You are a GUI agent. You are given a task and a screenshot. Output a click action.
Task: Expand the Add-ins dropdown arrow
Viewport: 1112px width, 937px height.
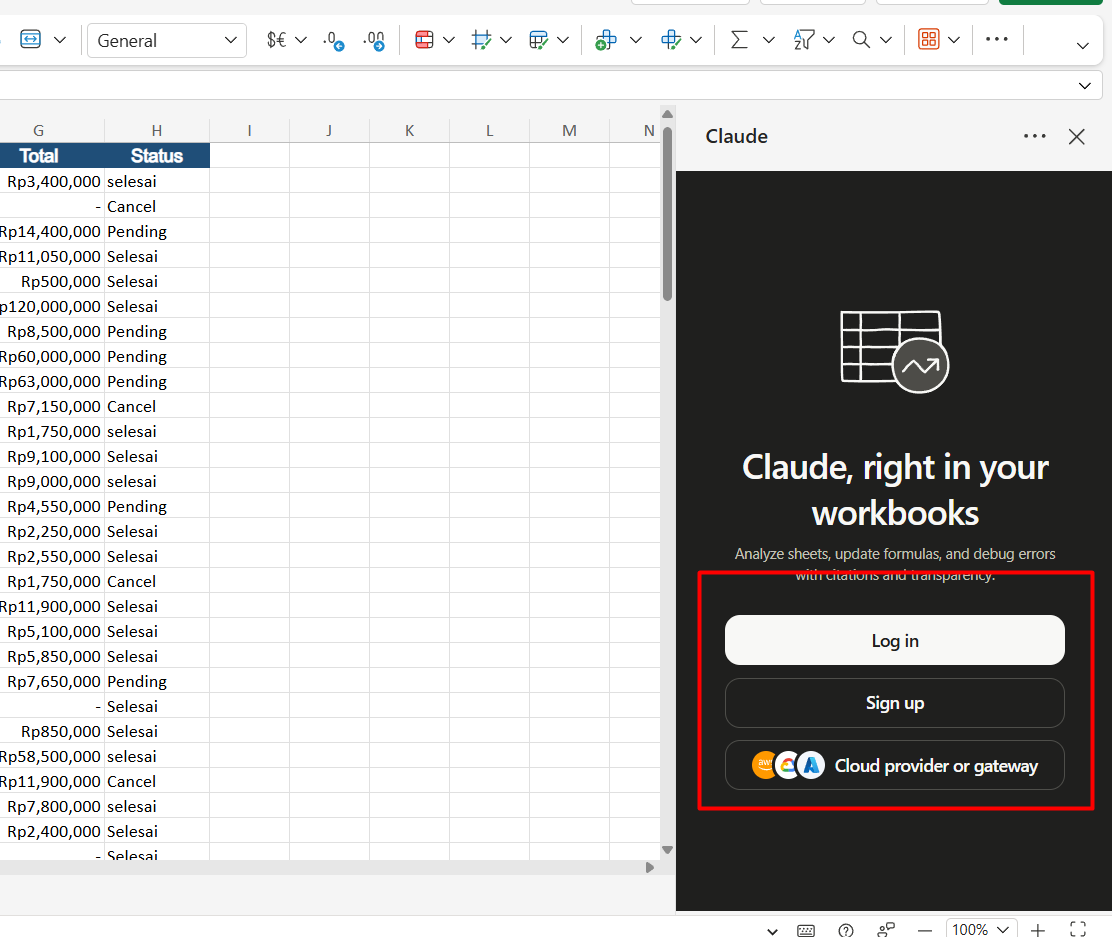(x=954, y=40)
